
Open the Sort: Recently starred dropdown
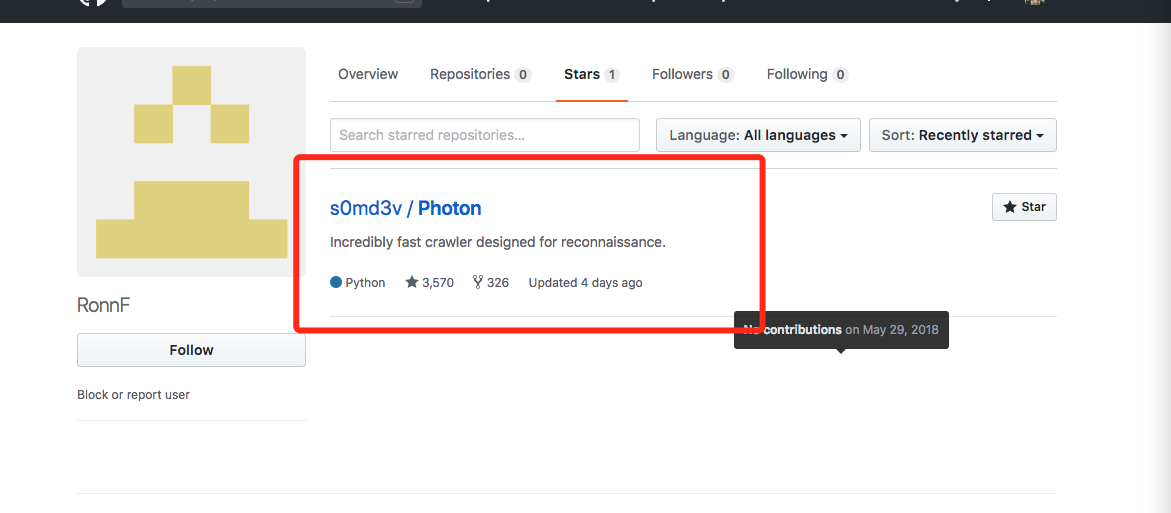click(x=962, y=135)
